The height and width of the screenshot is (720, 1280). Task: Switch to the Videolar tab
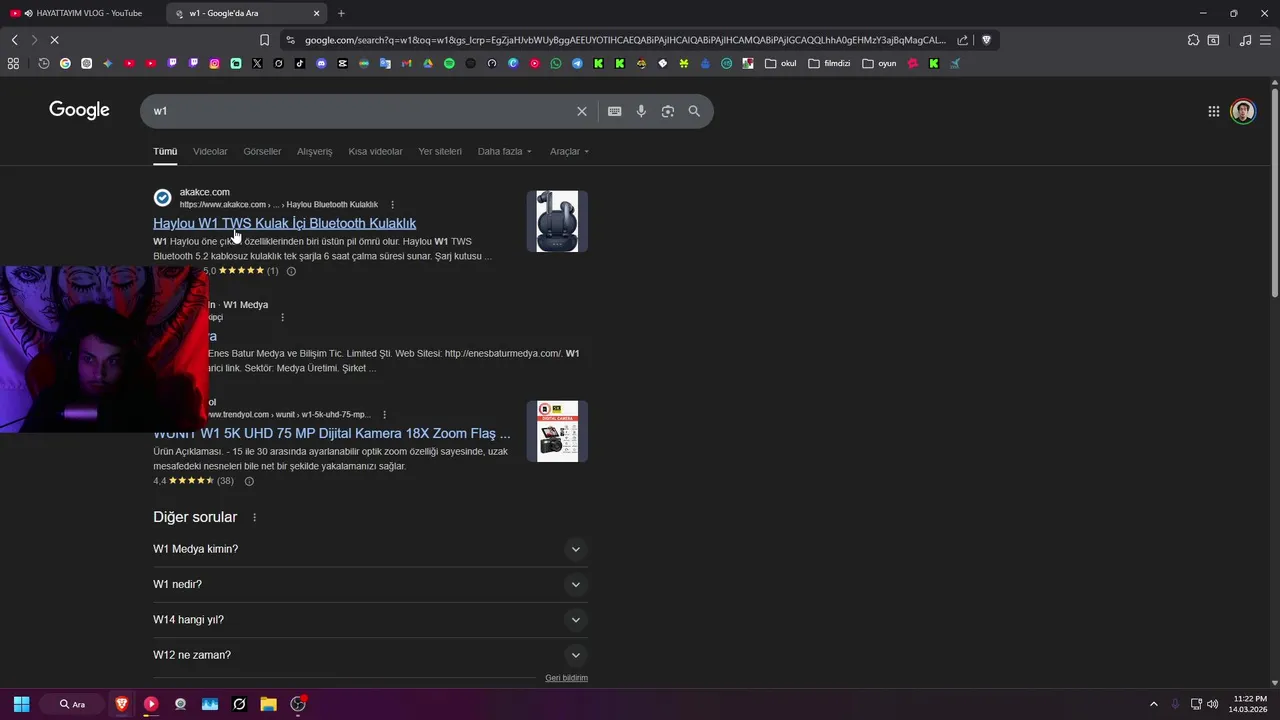(210, 151)
